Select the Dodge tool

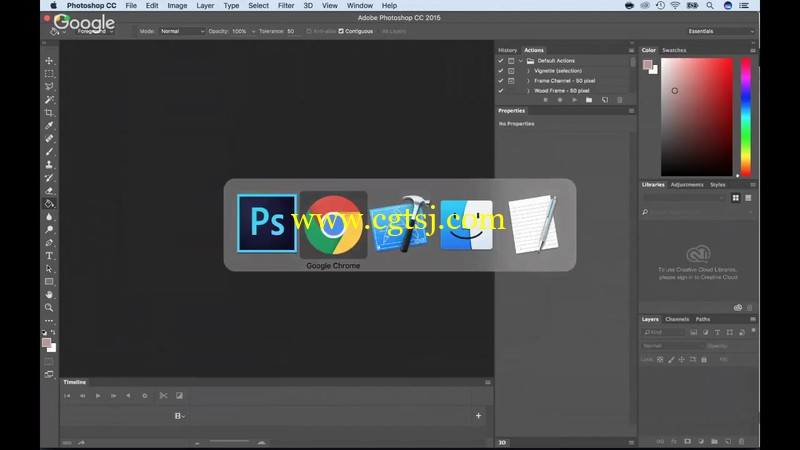[x=49, y=230]
